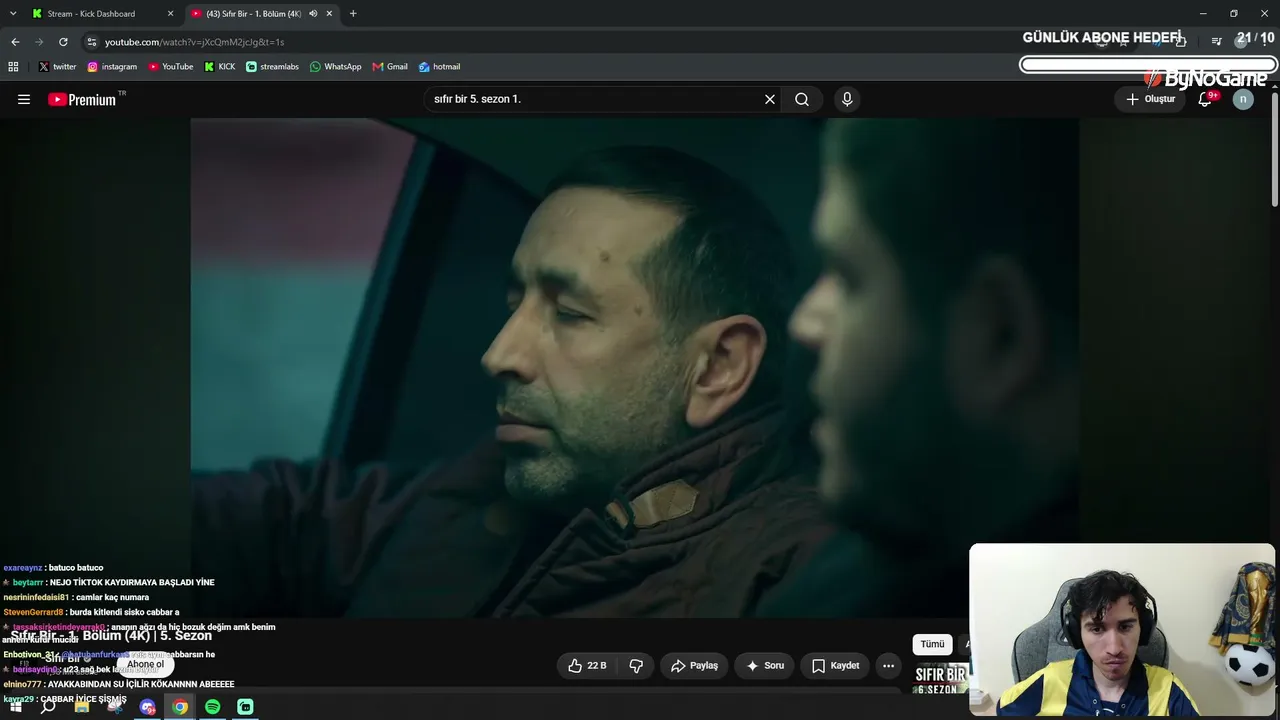Open the Gmail bookmark
The height and width of the screenshot is (720, 1280).
point(390,67)
